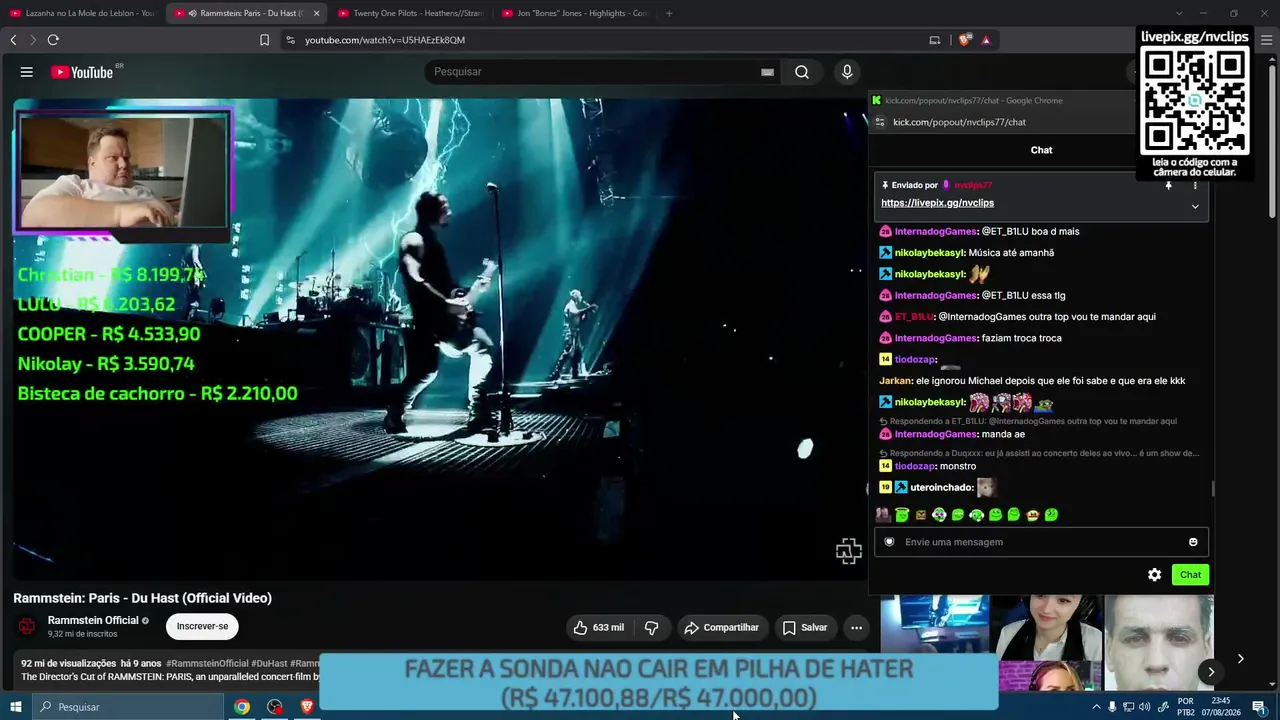This screenshot has height=720, width=1280.
Task: Click the Kick popup address bar URL
Action: (959, 122)
